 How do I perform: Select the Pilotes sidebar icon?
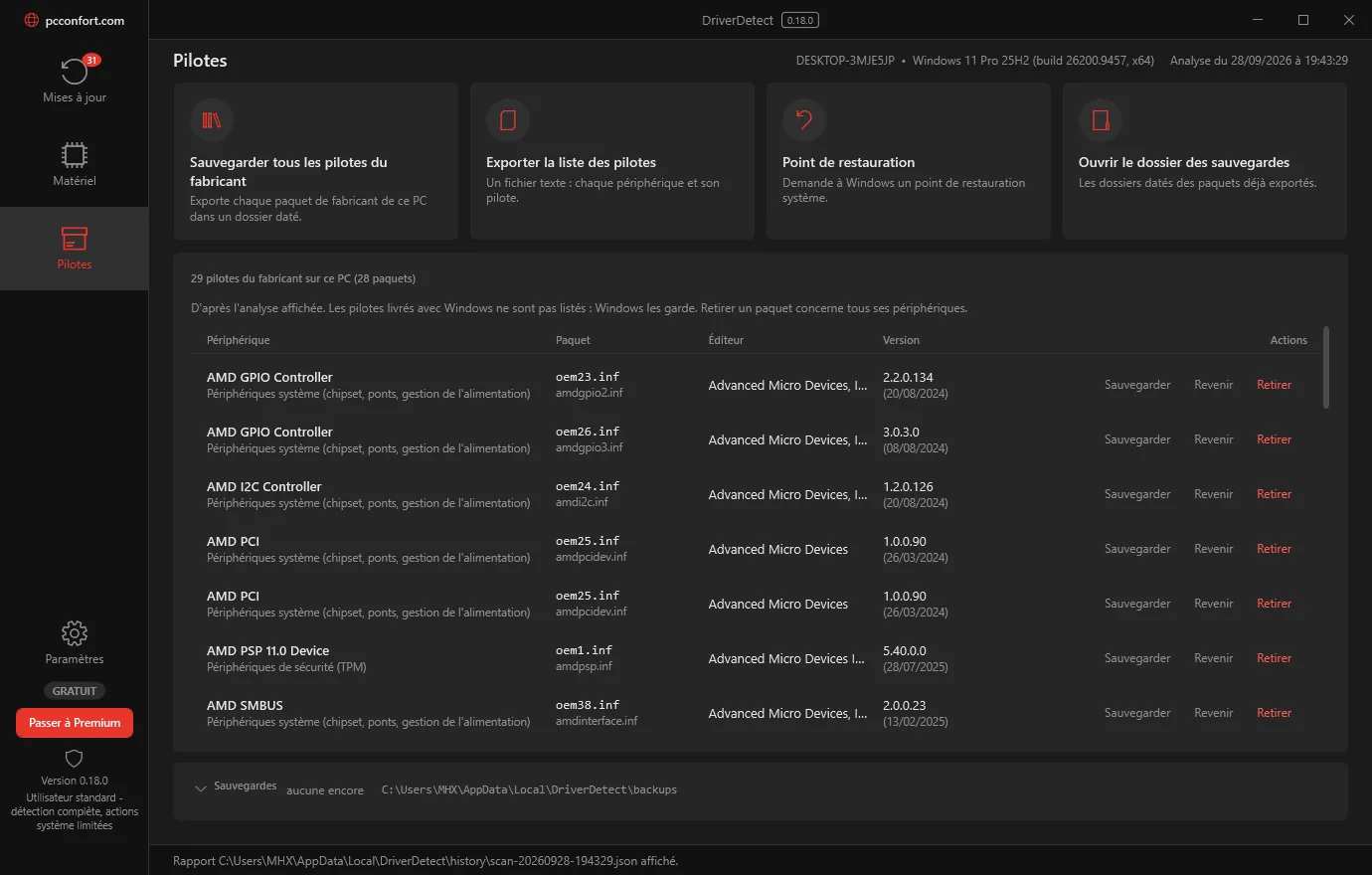coord(75,239)
